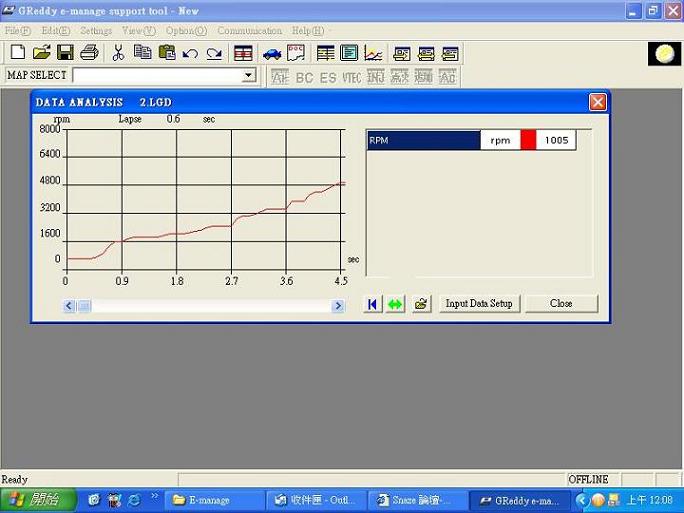684x513 pixels.
Task: Open log file via folder icon in dialog
Action: [x=422, y=304]
